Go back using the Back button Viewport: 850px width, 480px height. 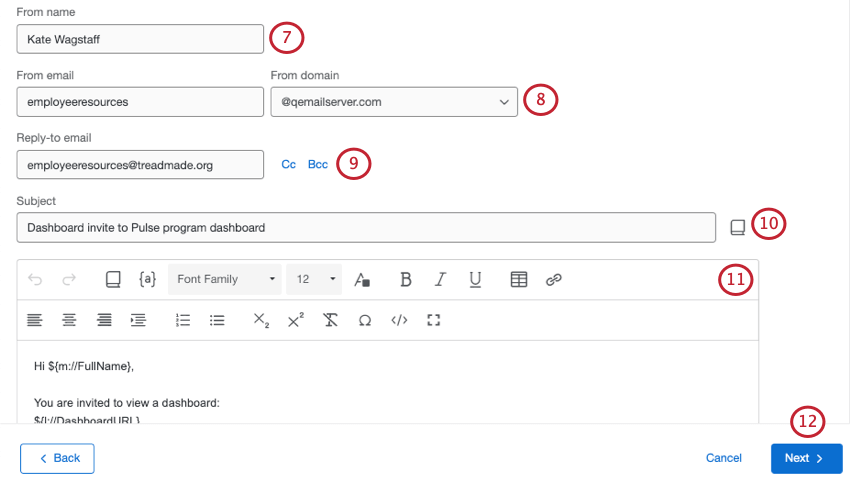pyautogui.click(x=57, y=458)
